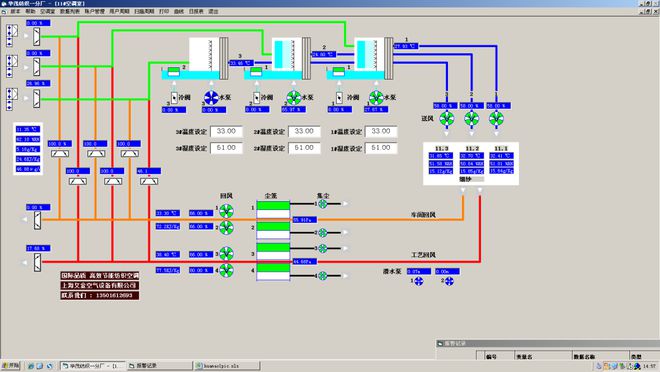
Task: Toggle the 3# cold valve (冷阀) switch
Action: click(174, 98)
